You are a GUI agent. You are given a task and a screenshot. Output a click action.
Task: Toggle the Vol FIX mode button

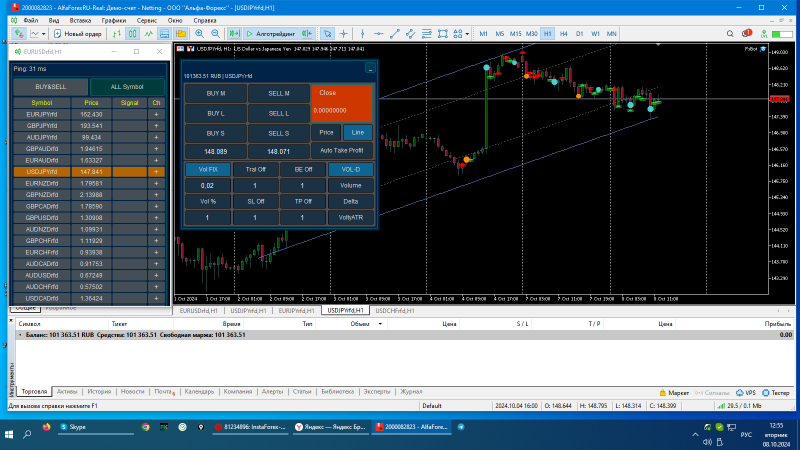click(x=208, y=169)
